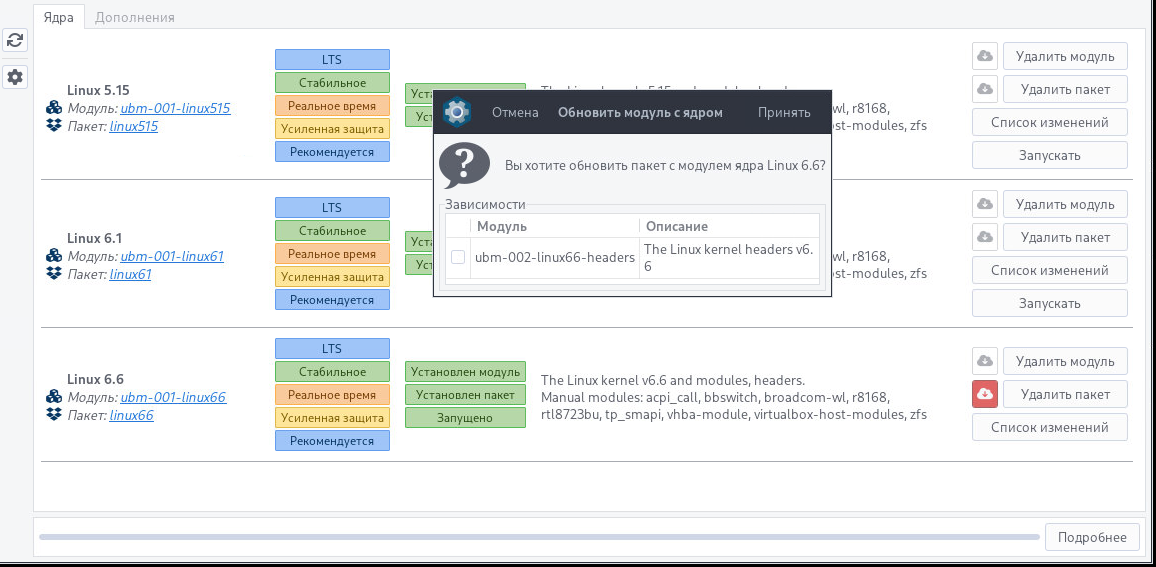
Task: Open the ubm-001-linux61 module link
Action: [x=172, y=256]
